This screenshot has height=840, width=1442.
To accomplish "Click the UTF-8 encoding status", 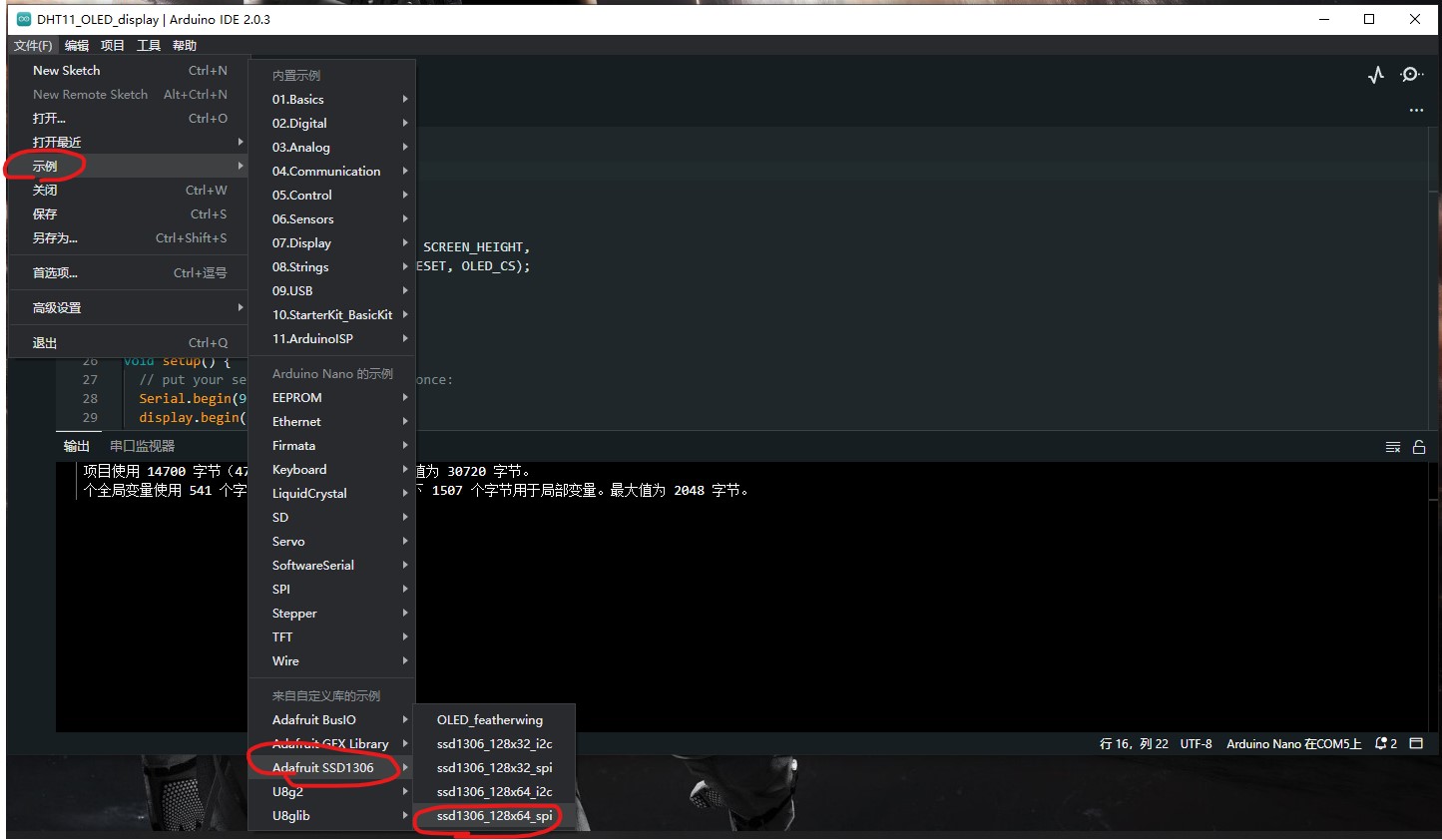I will click(x=1196, y=744).
